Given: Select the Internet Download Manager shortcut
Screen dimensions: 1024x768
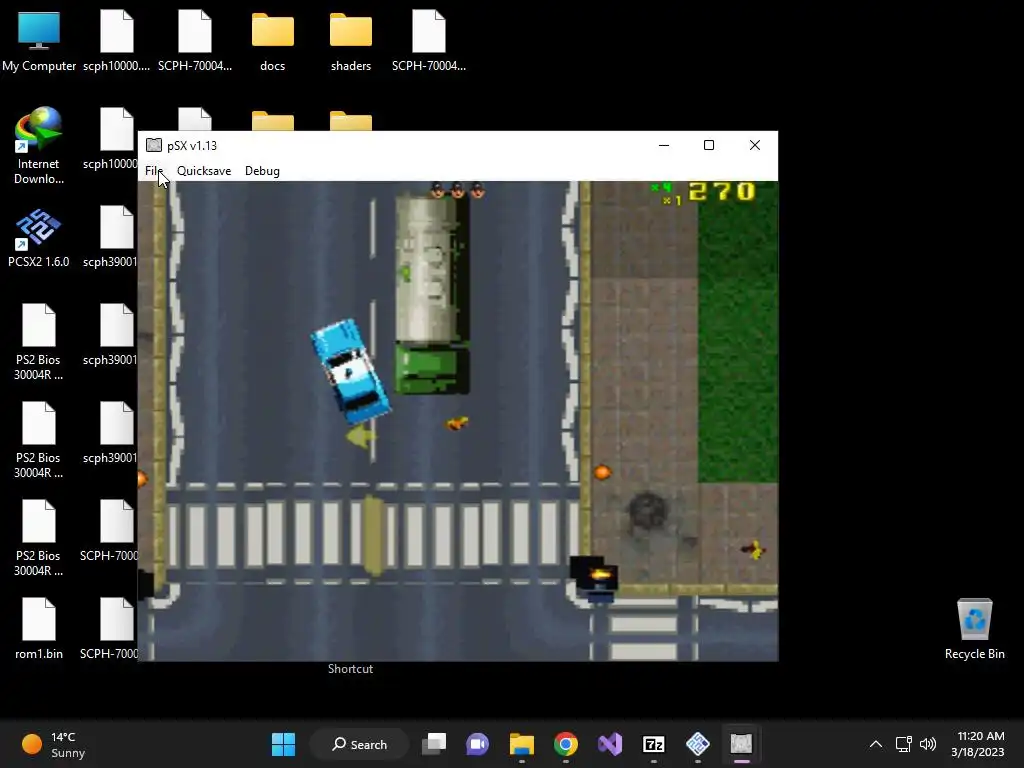Looking at the screenshot, I should click(39, 146).
